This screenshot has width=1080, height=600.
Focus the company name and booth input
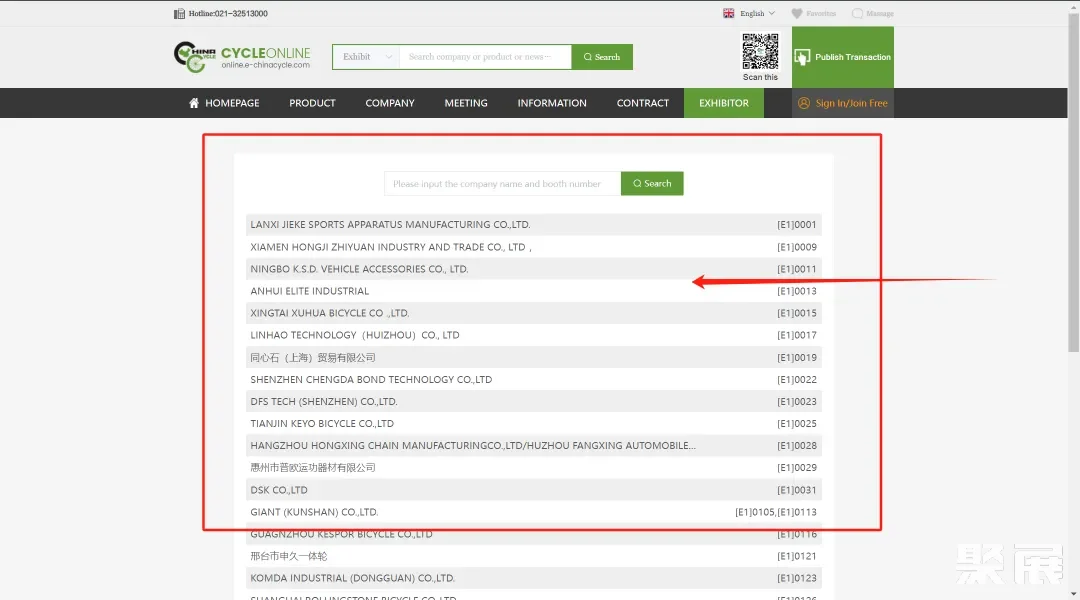(502, 184)
